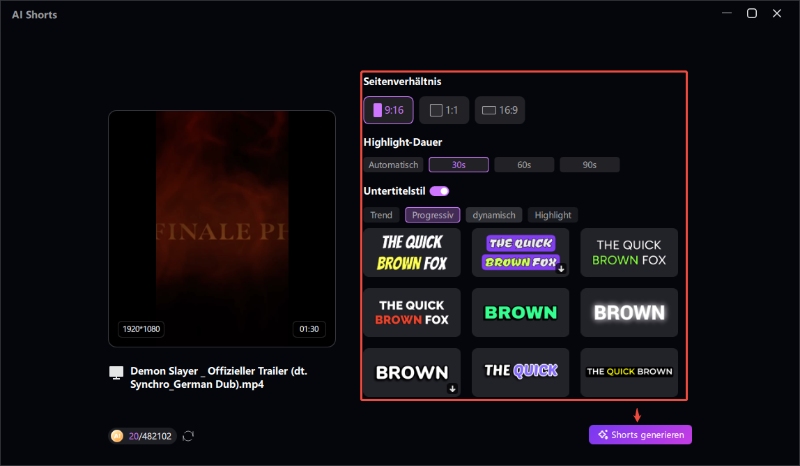Image resolution: width=800 pixels, height=466 pixels.
Task: Pick the green BROWN subtitle style
Action: tap(520, 313)
